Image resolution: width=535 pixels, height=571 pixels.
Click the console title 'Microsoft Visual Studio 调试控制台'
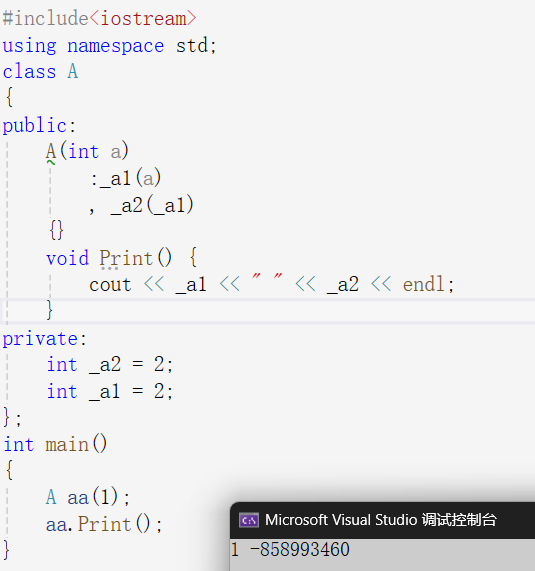pyautogui.click(x=381, y=520)
